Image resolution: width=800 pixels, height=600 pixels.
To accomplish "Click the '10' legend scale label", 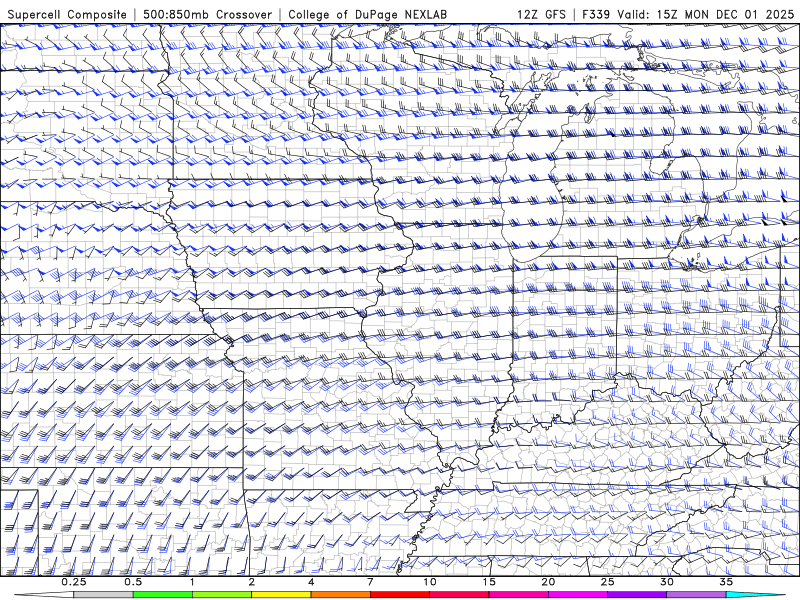I will pos(430,582).
